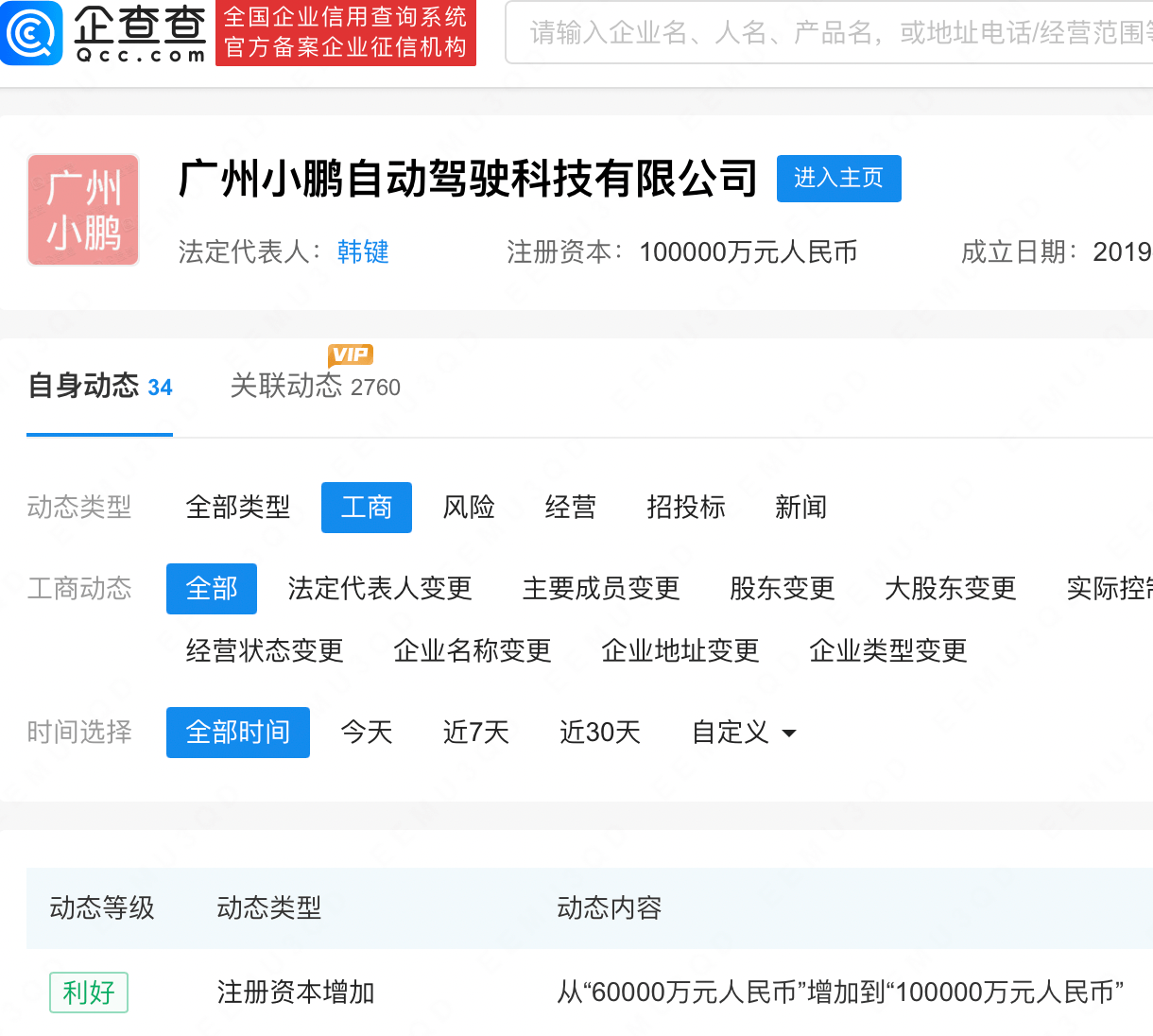Choose 股东变更 filter option
The height and width of the screenshot is (1036, 1153).
(782, 589)
